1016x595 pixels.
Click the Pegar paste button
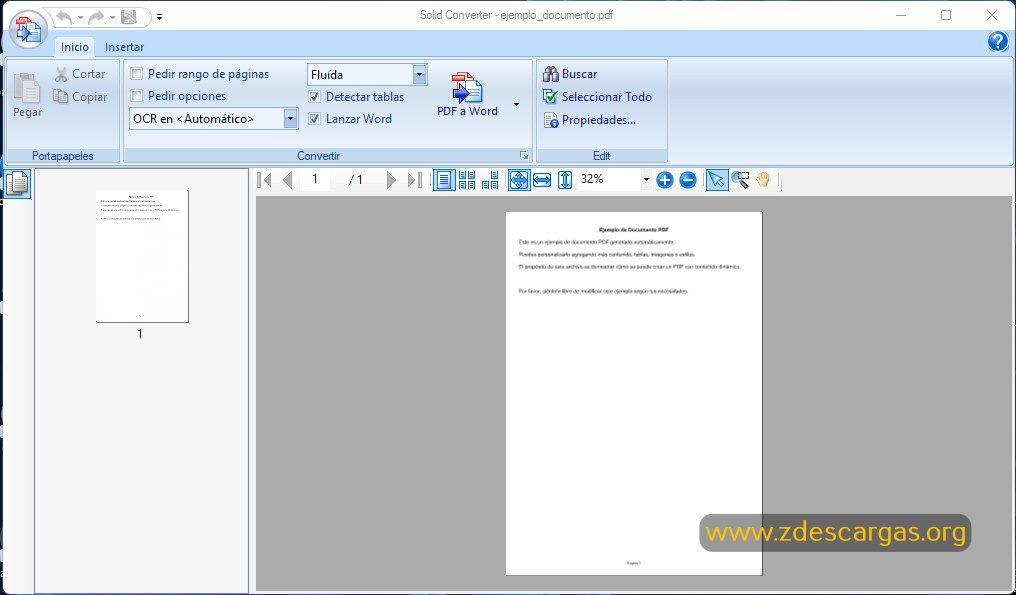[27, 96]
